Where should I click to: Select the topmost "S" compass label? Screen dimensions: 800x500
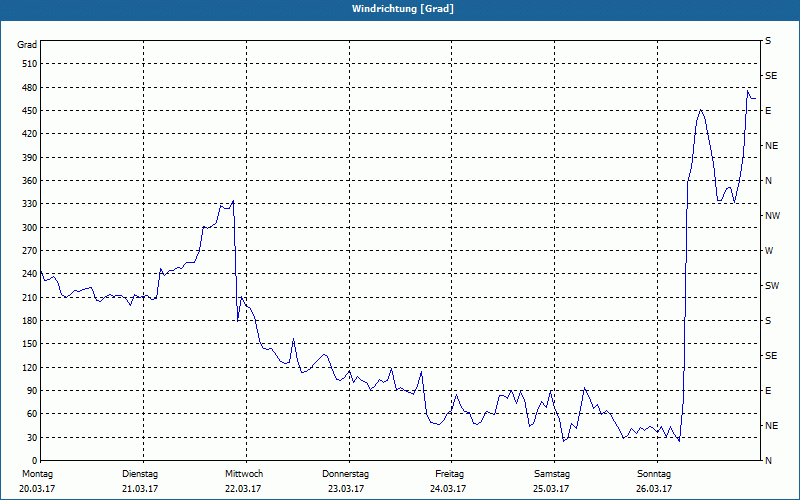click(768, 41)
